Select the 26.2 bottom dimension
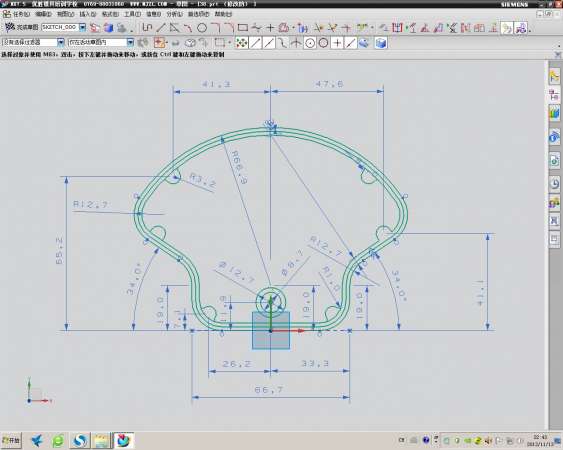Image resolution: width=563 pixels, height=450 pixels. point(236,364)
